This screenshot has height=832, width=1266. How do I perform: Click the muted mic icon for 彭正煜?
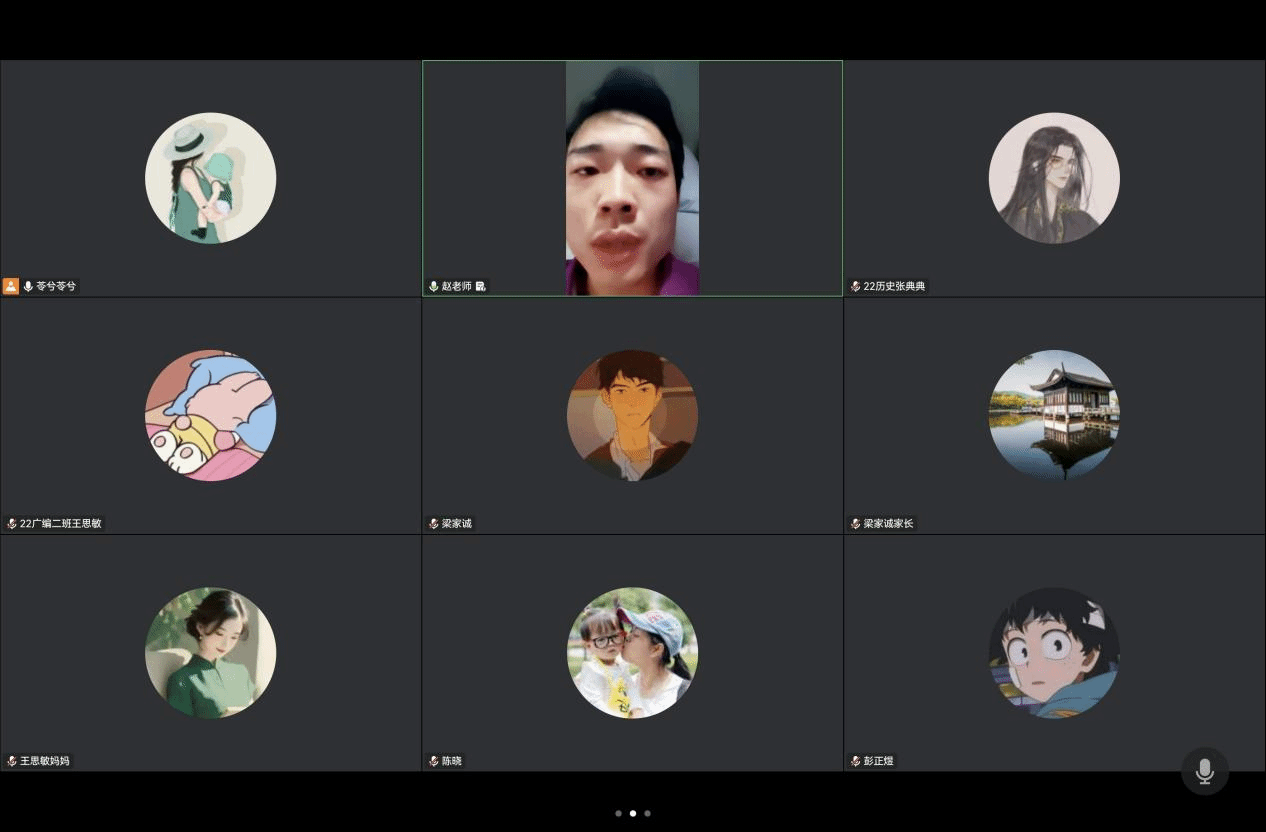click(856, 761)
